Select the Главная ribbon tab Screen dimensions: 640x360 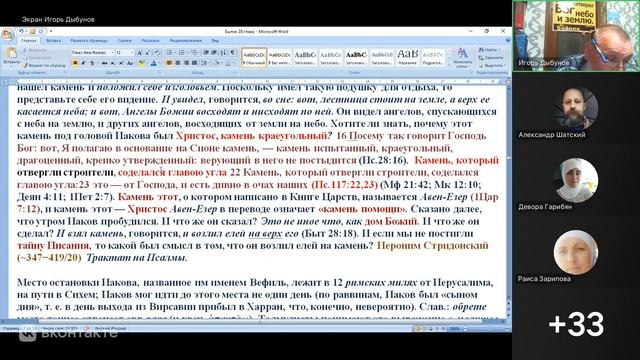point(29,40)
